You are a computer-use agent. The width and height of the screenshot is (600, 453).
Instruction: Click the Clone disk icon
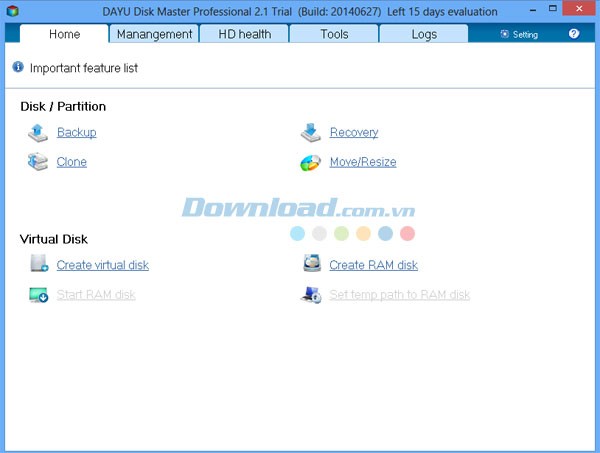point(38,162)
